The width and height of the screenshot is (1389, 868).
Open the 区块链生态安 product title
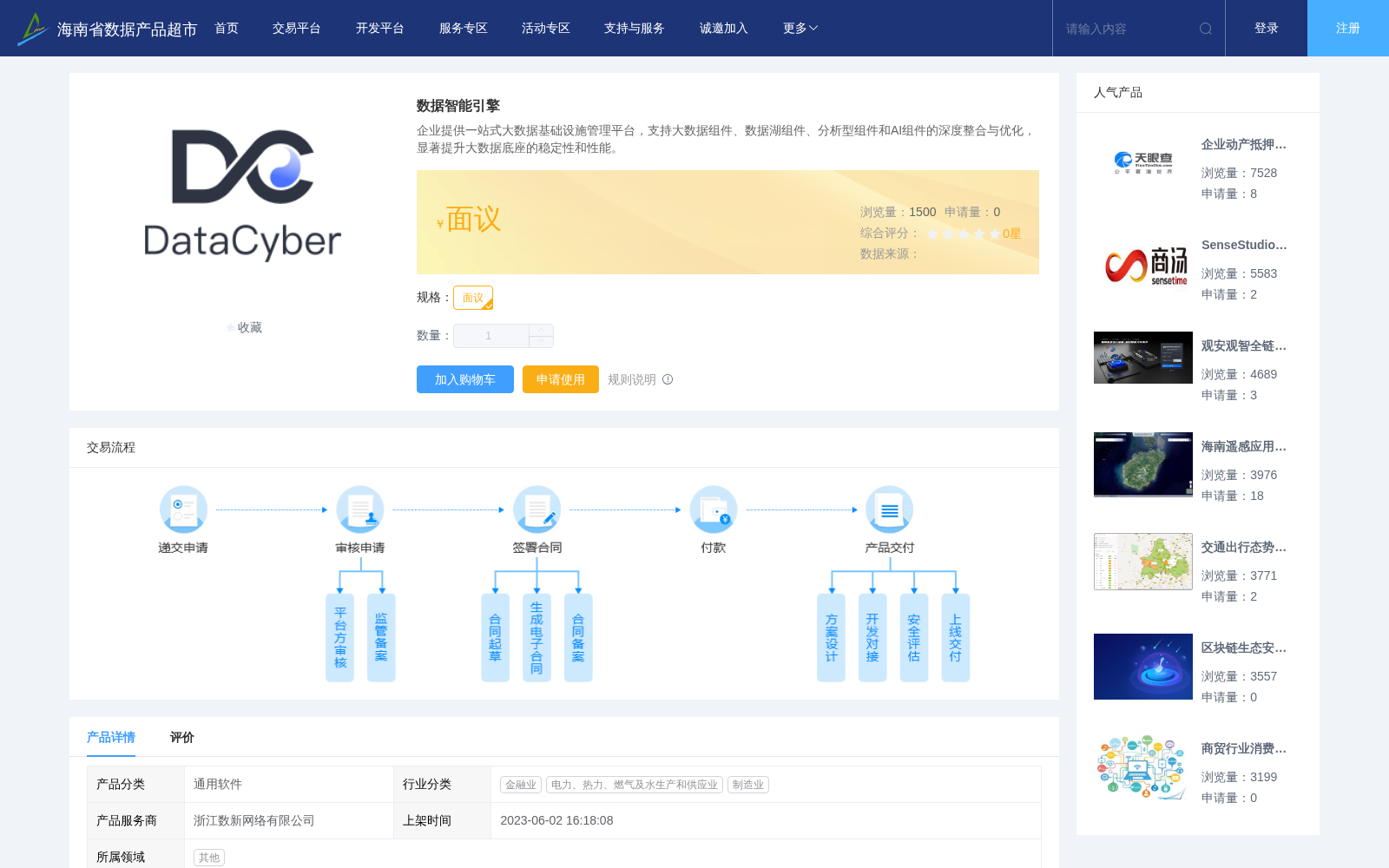tap(1244, 648)
